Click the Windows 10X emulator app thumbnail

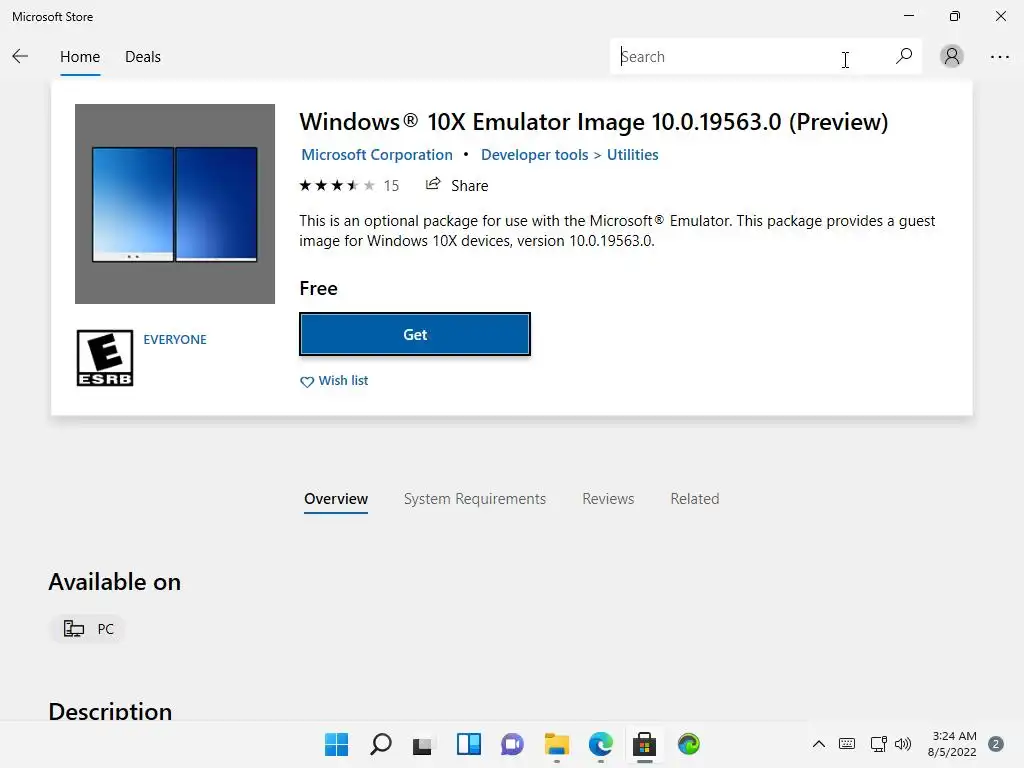tap(174, 204)
